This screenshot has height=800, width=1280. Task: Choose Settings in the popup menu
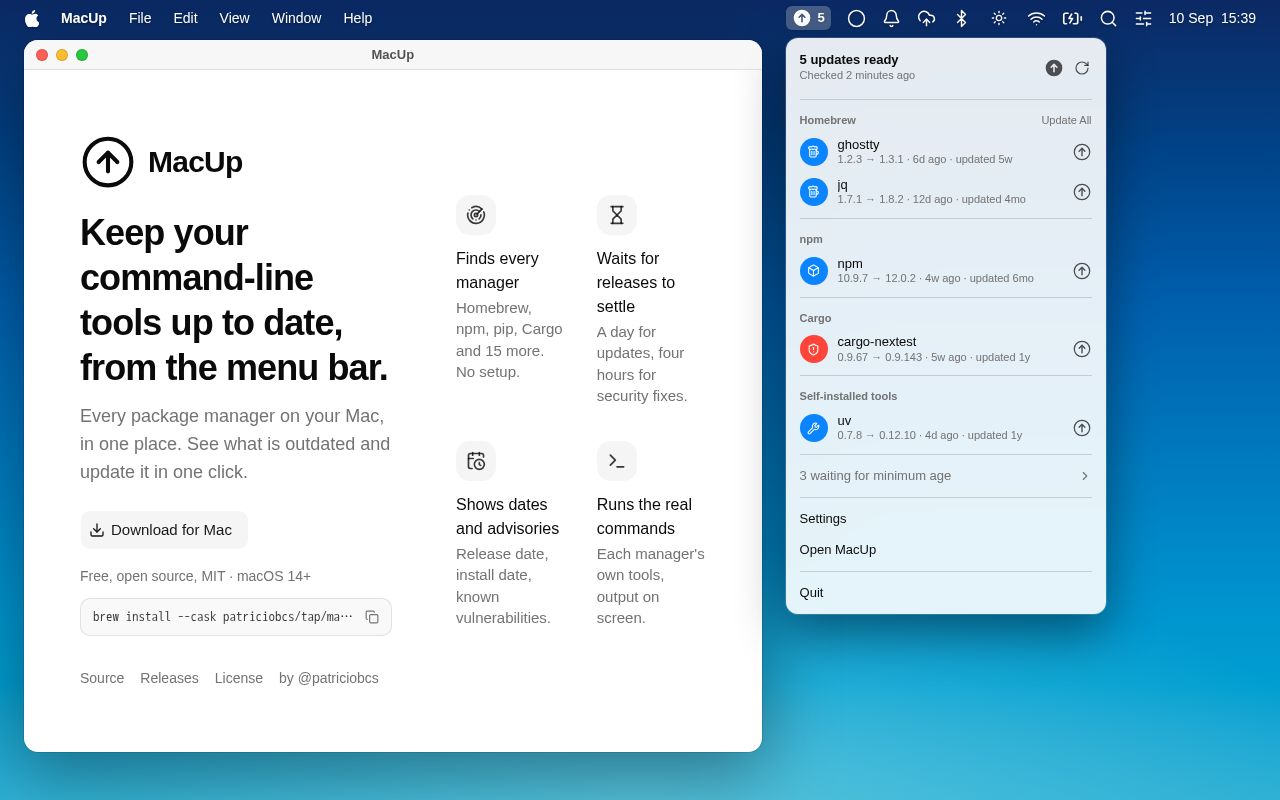point(946,518)
